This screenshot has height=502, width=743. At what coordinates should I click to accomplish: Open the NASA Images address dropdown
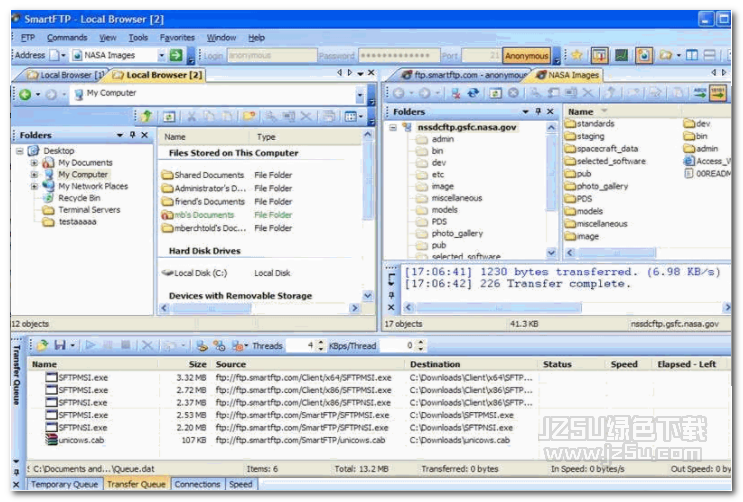coord(161,55)
